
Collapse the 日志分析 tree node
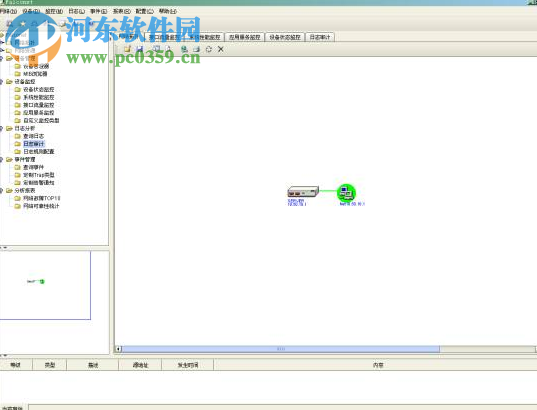tap(1, 128)
